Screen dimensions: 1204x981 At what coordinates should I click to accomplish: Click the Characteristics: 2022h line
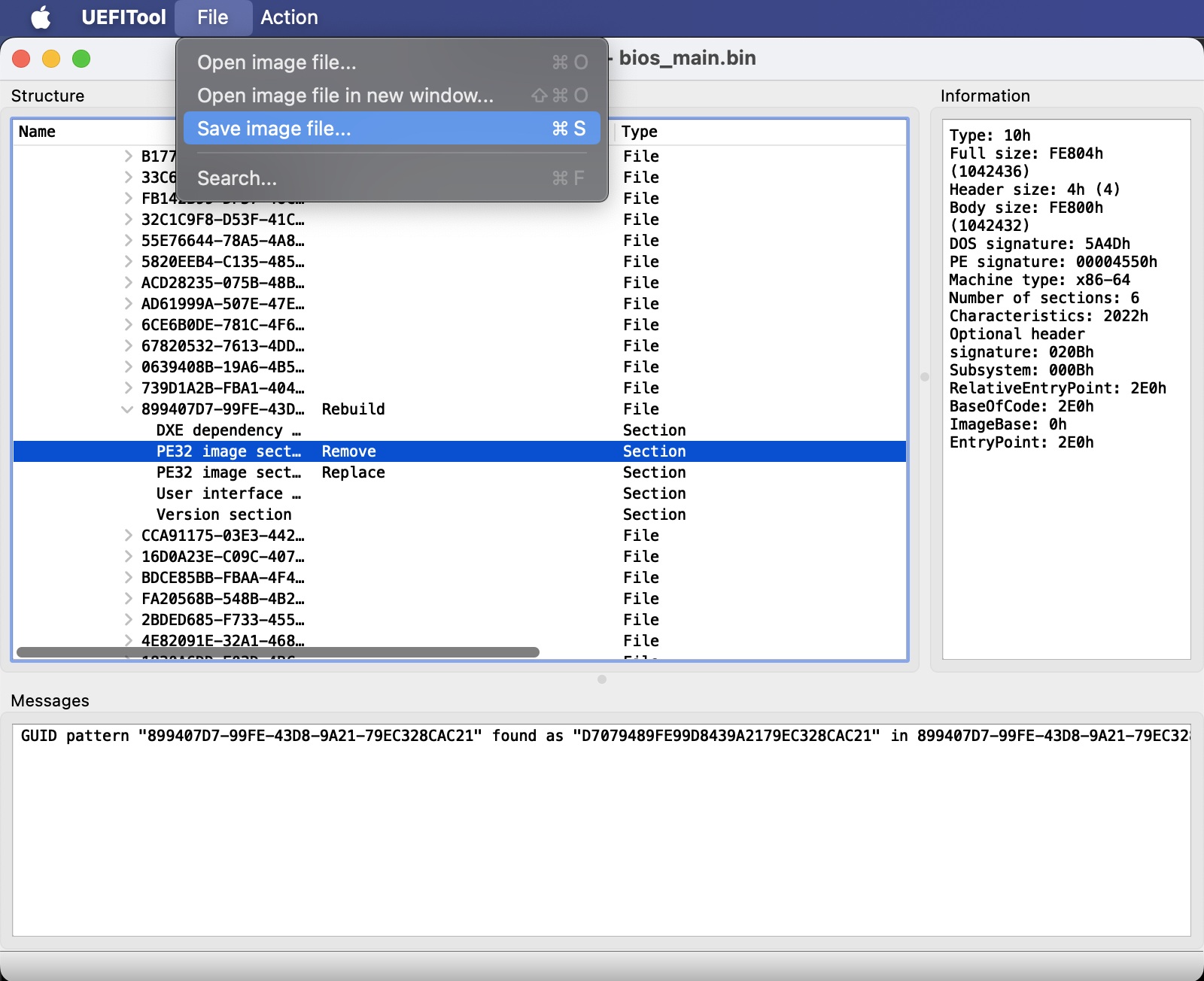(1048, 316)
